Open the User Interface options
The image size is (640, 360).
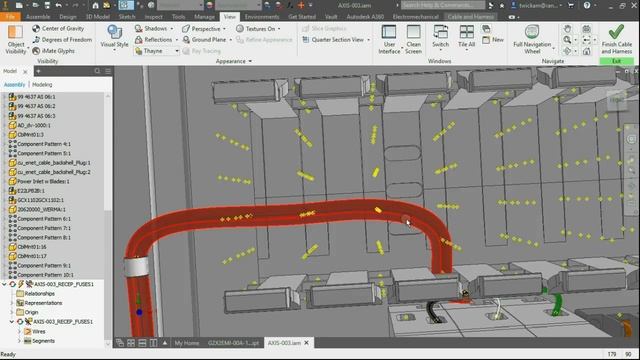(389, 39)
